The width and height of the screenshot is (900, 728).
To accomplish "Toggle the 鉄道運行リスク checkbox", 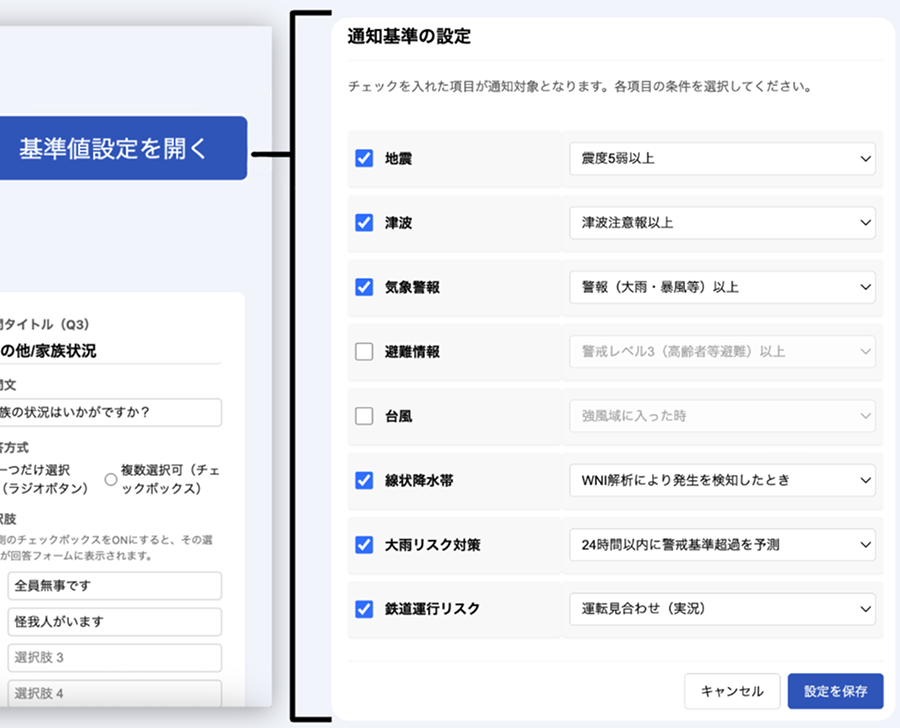I will (x=364, y=609).
